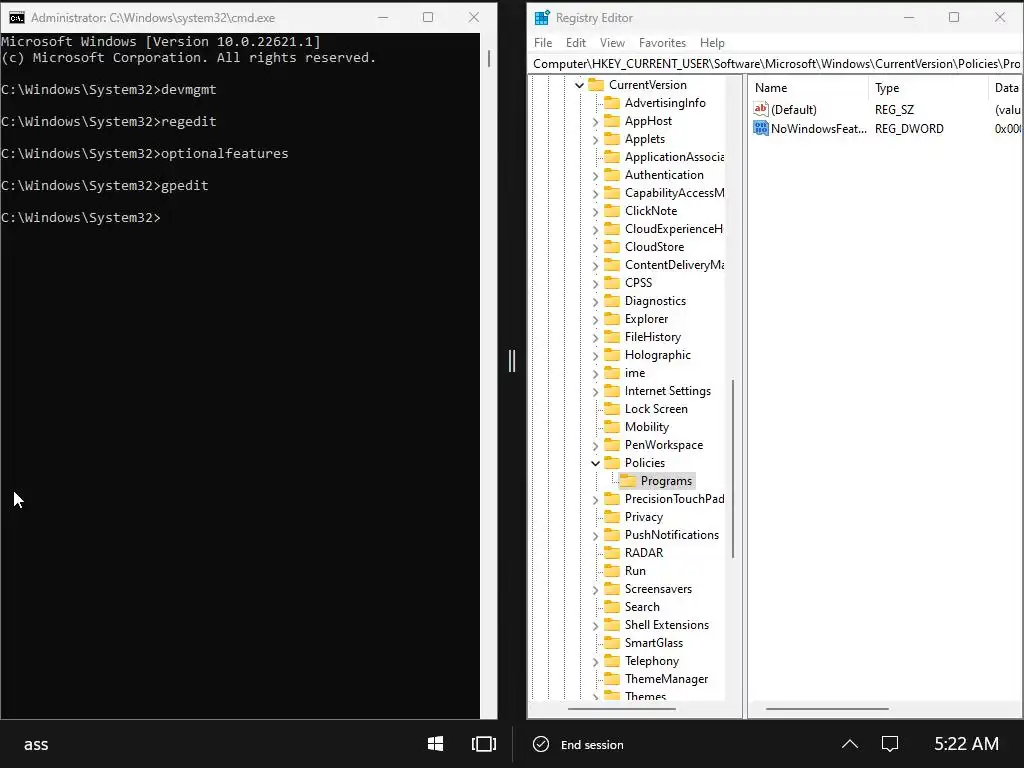The image size is (1024, 768).
Task: Sort values by the Data column header
Action: pyautogui.click(x=1006, y=88)
